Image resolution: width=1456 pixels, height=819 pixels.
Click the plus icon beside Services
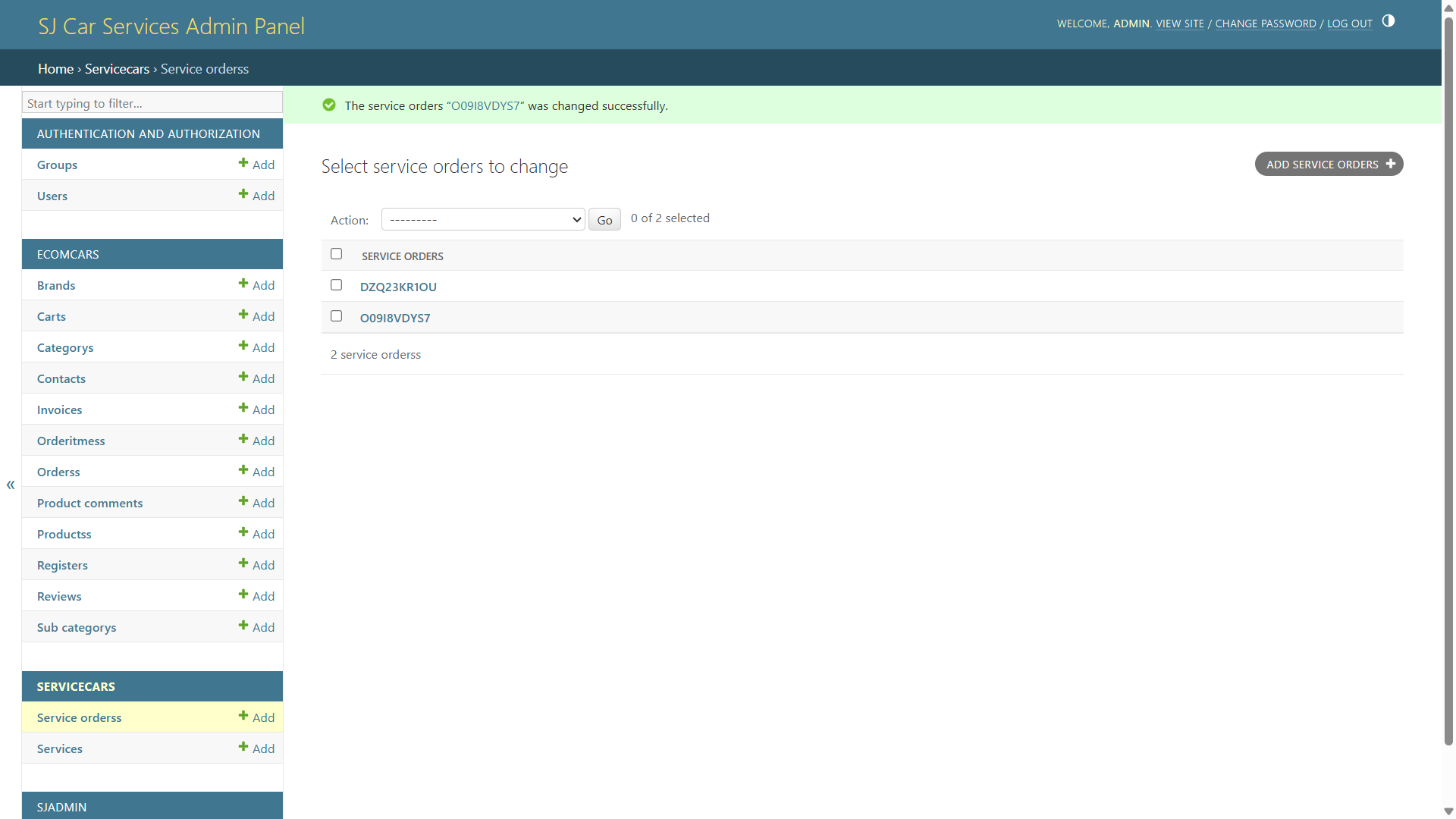click(243, 747)
